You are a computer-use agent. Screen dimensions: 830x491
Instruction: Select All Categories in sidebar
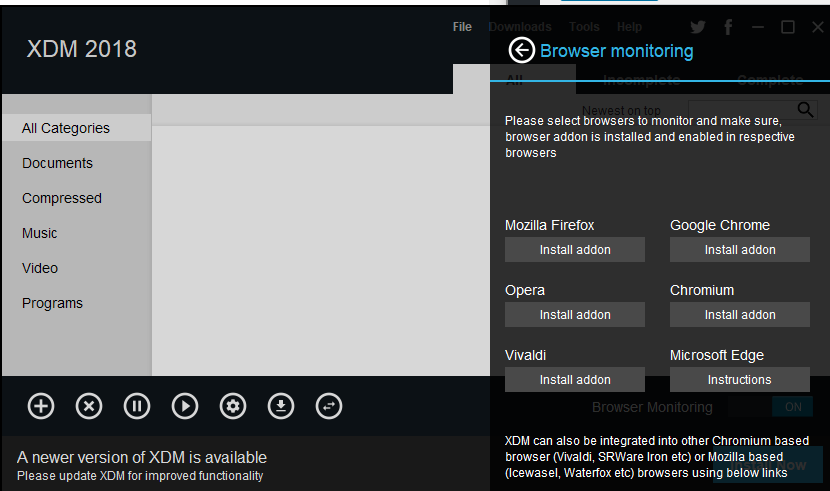77,128
